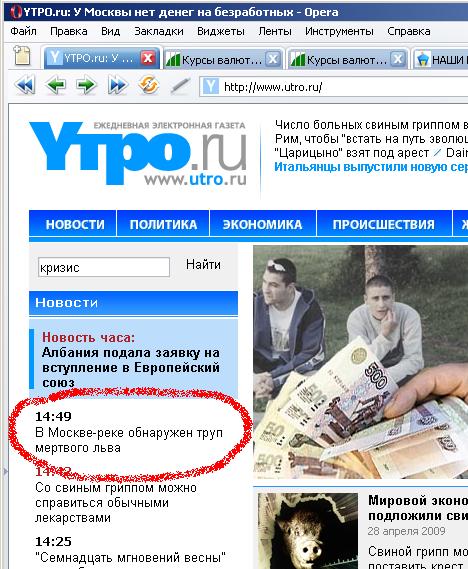Go forward with the green right arrow
The width and height of the screenshot is (468, 569).
(86, 86)
